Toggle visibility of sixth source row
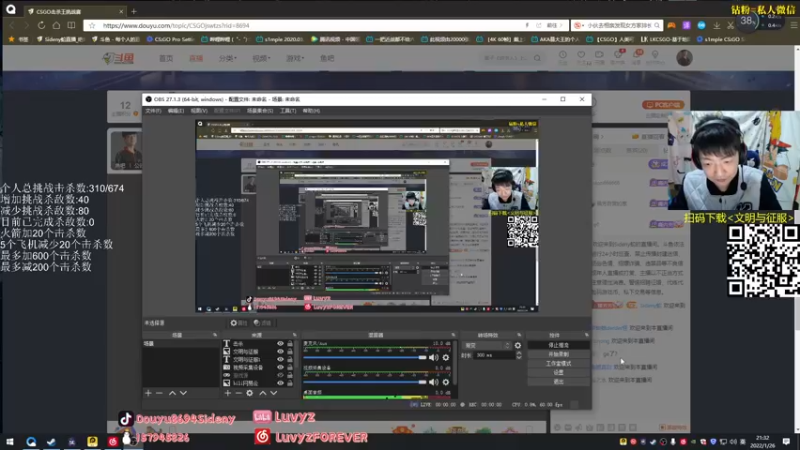Viewport: 800px width, 450px height. [x=280, y=383]
